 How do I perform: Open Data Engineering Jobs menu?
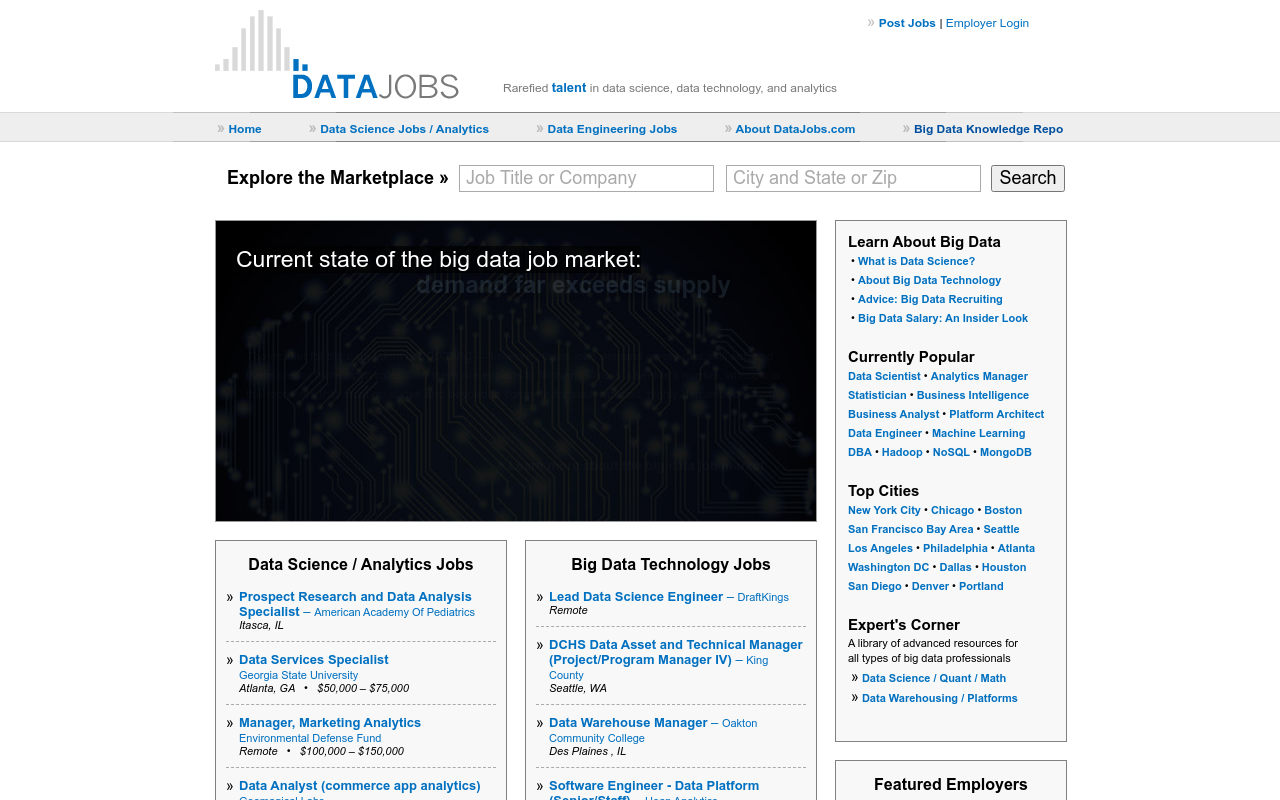pyautogui.click(x=612, y=129)
